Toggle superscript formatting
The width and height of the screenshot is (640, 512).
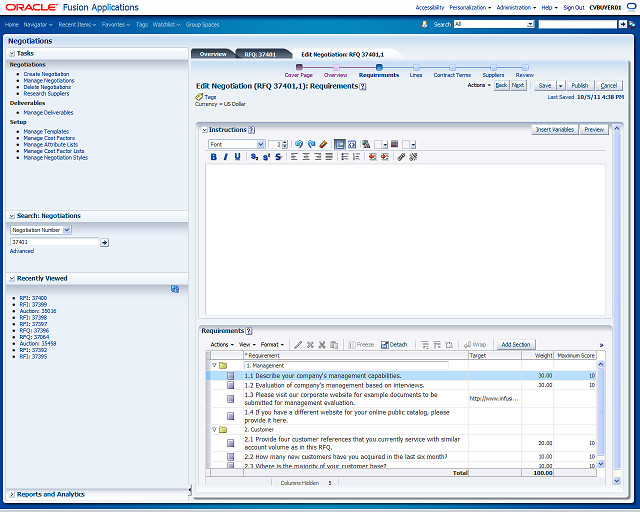point(266,157)
